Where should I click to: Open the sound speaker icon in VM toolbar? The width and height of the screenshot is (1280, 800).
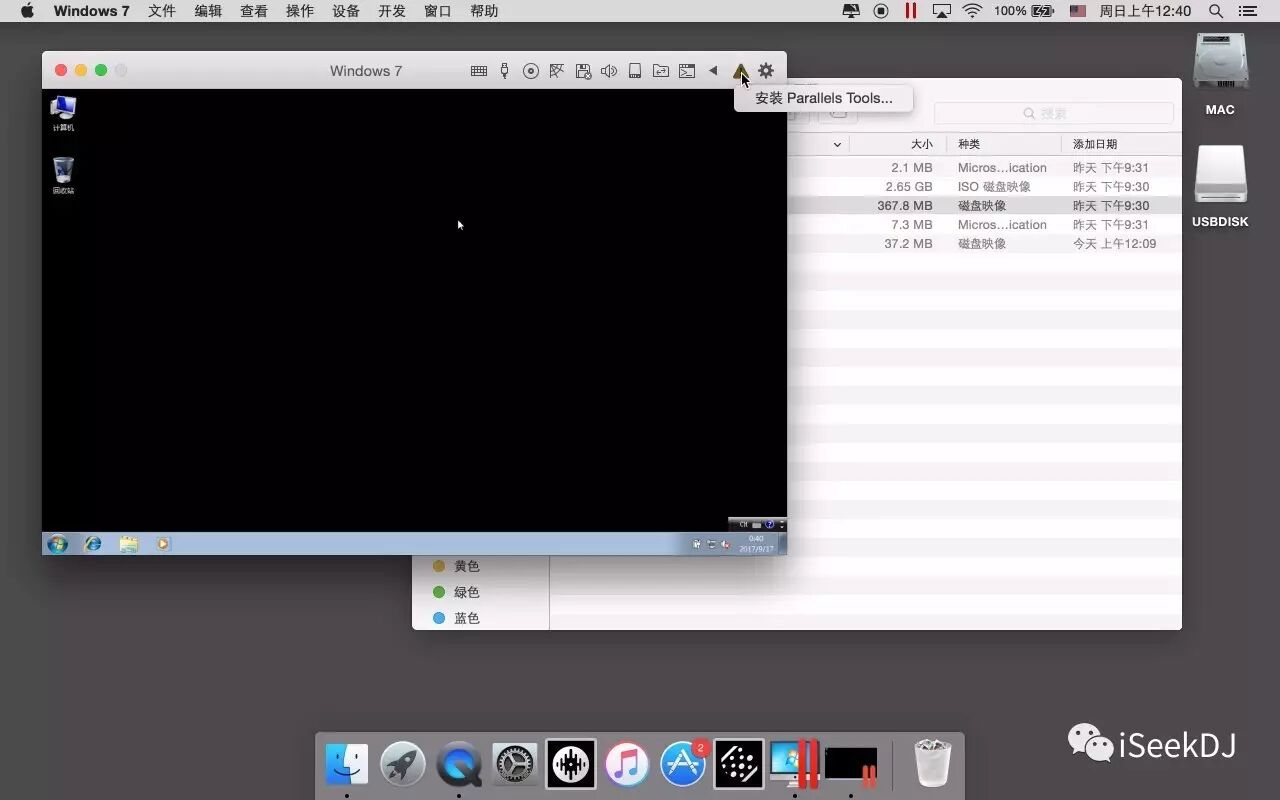pyautogui.click(x=609, y=71)
